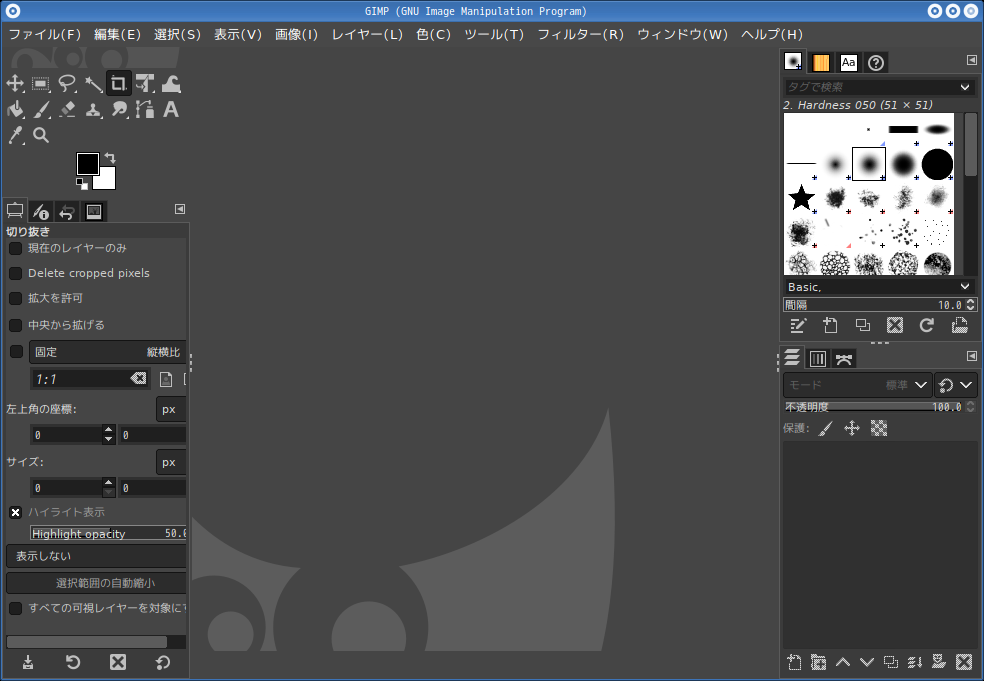Viewport: 984px width, 681px height.
Task: Select the Color Picker eyedropper tool
Action: pos(15,135)
